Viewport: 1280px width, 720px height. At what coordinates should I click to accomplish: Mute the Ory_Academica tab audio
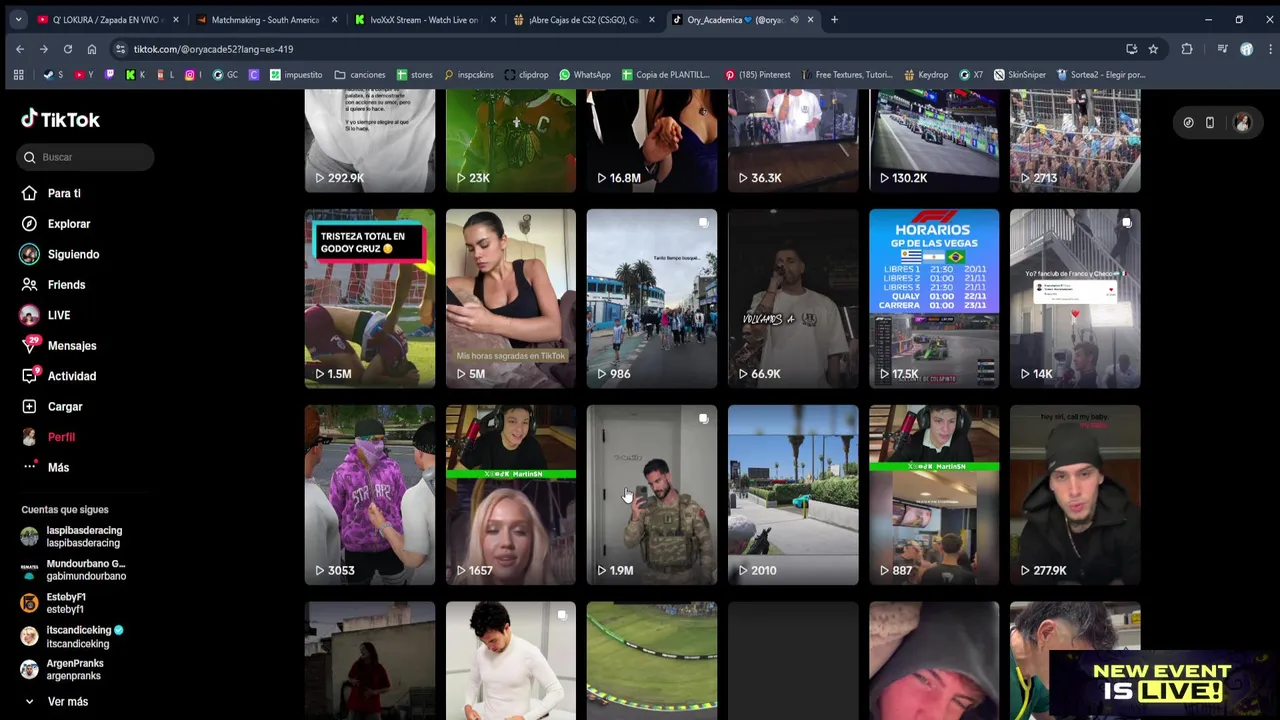[794, 19]
